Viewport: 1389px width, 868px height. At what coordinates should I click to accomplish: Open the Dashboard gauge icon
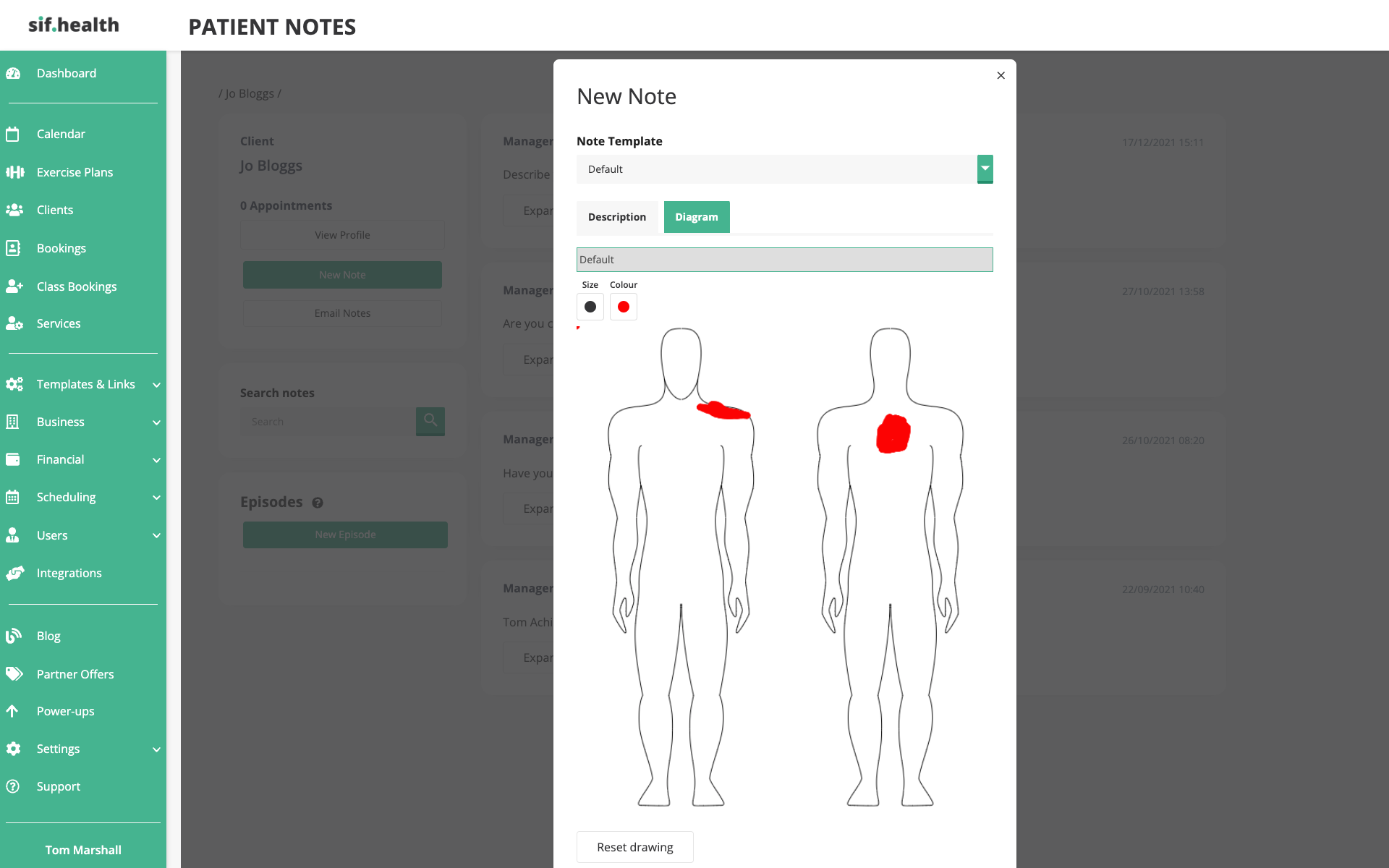point(13,73)
